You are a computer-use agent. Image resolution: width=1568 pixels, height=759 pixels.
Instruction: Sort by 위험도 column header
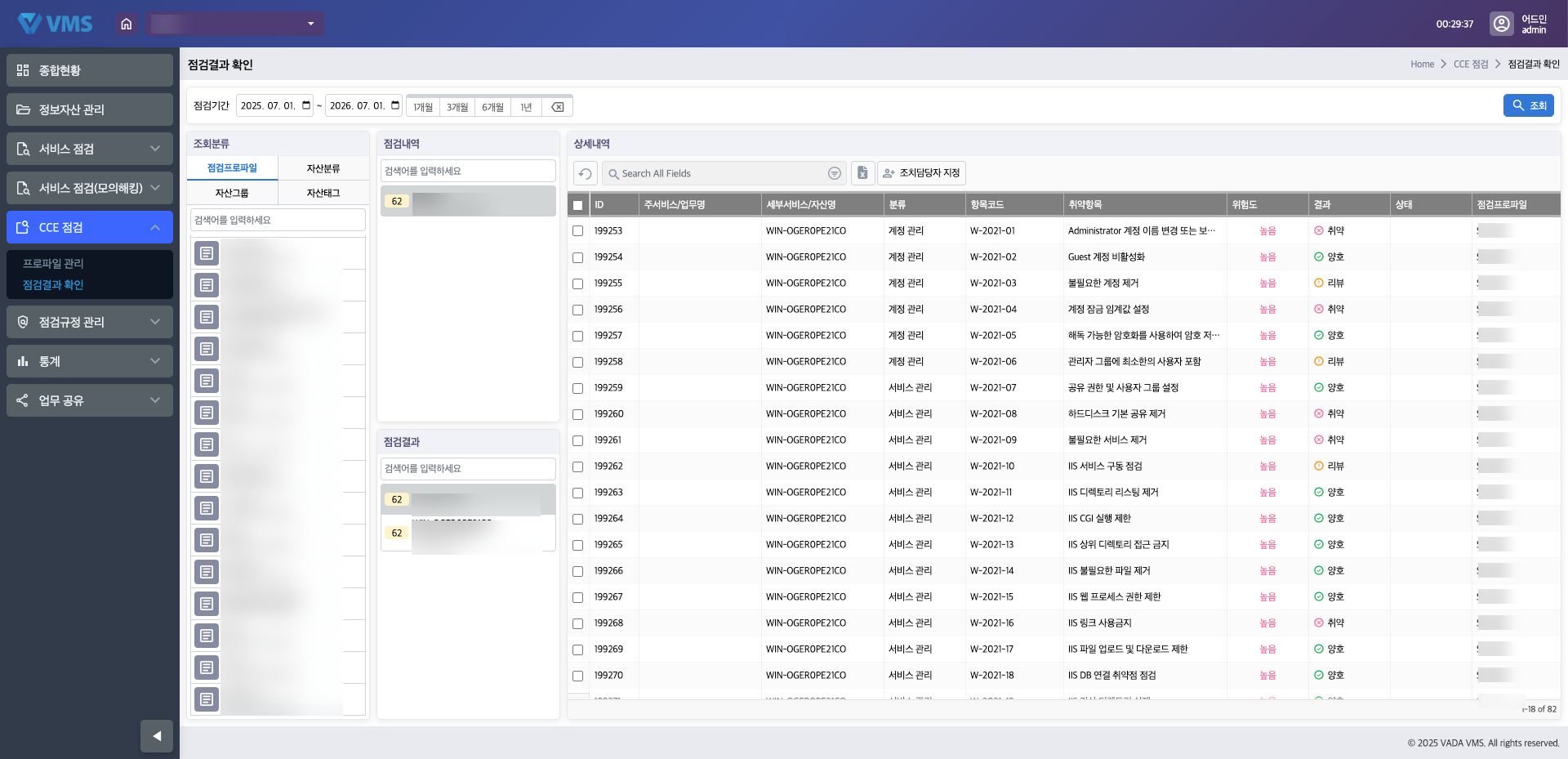coord(1267,204)
